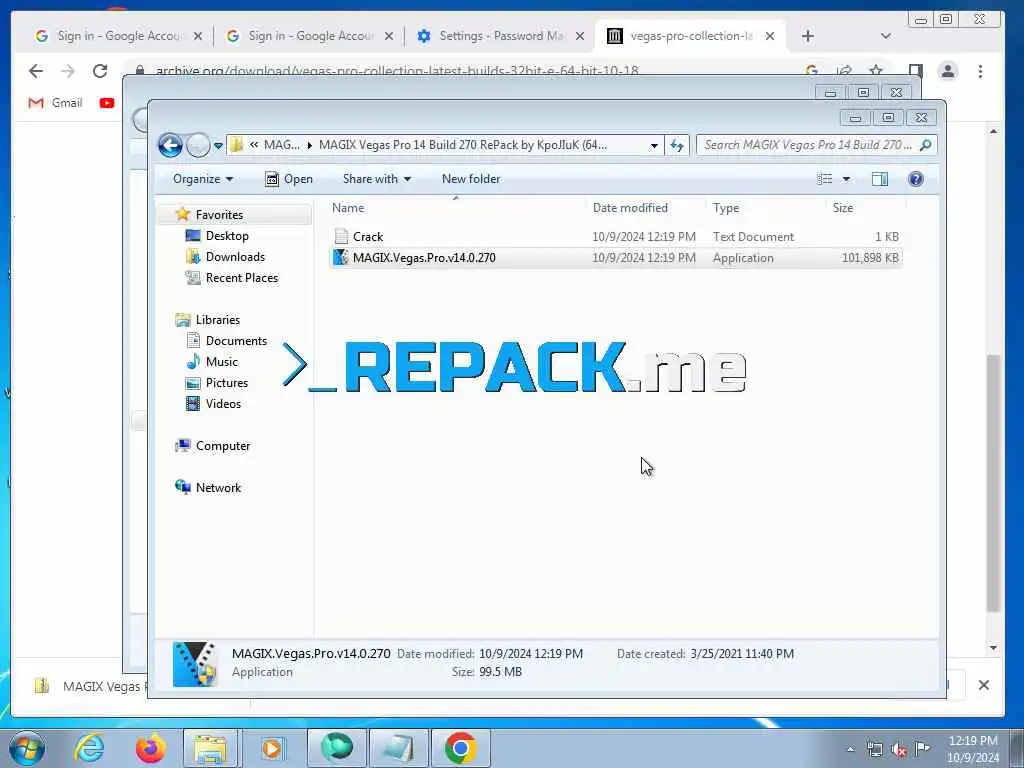Go back in Explorer window
Viewport: 1024px width, 768px height.
tap(170, 145)
